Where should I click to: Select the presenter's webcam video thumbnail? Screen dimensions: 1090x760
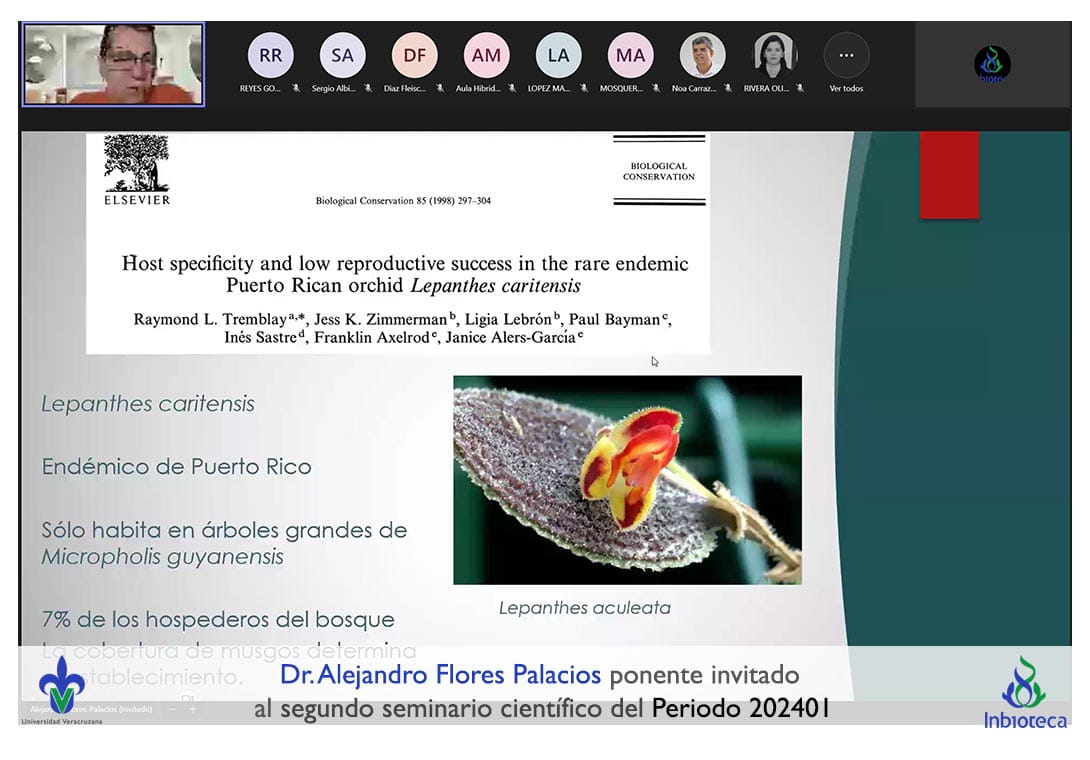point(113,65)
